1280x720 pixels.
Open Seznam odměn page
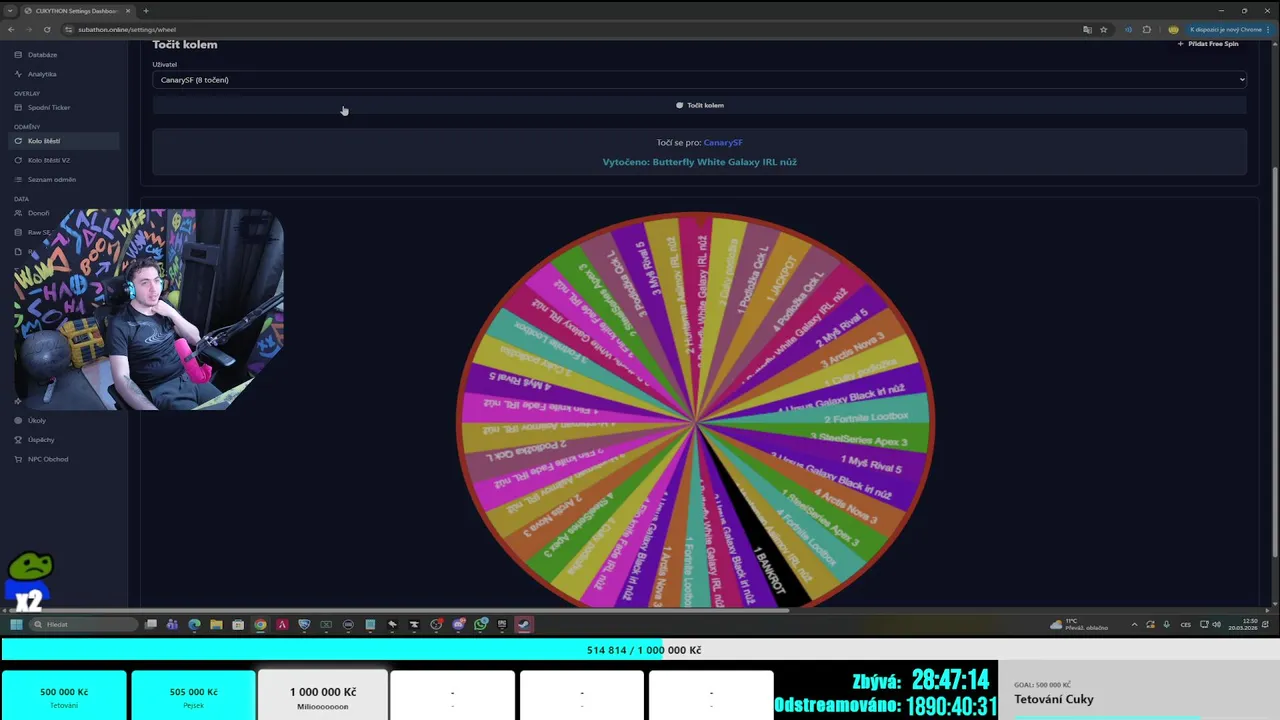[x=52, y=180]
